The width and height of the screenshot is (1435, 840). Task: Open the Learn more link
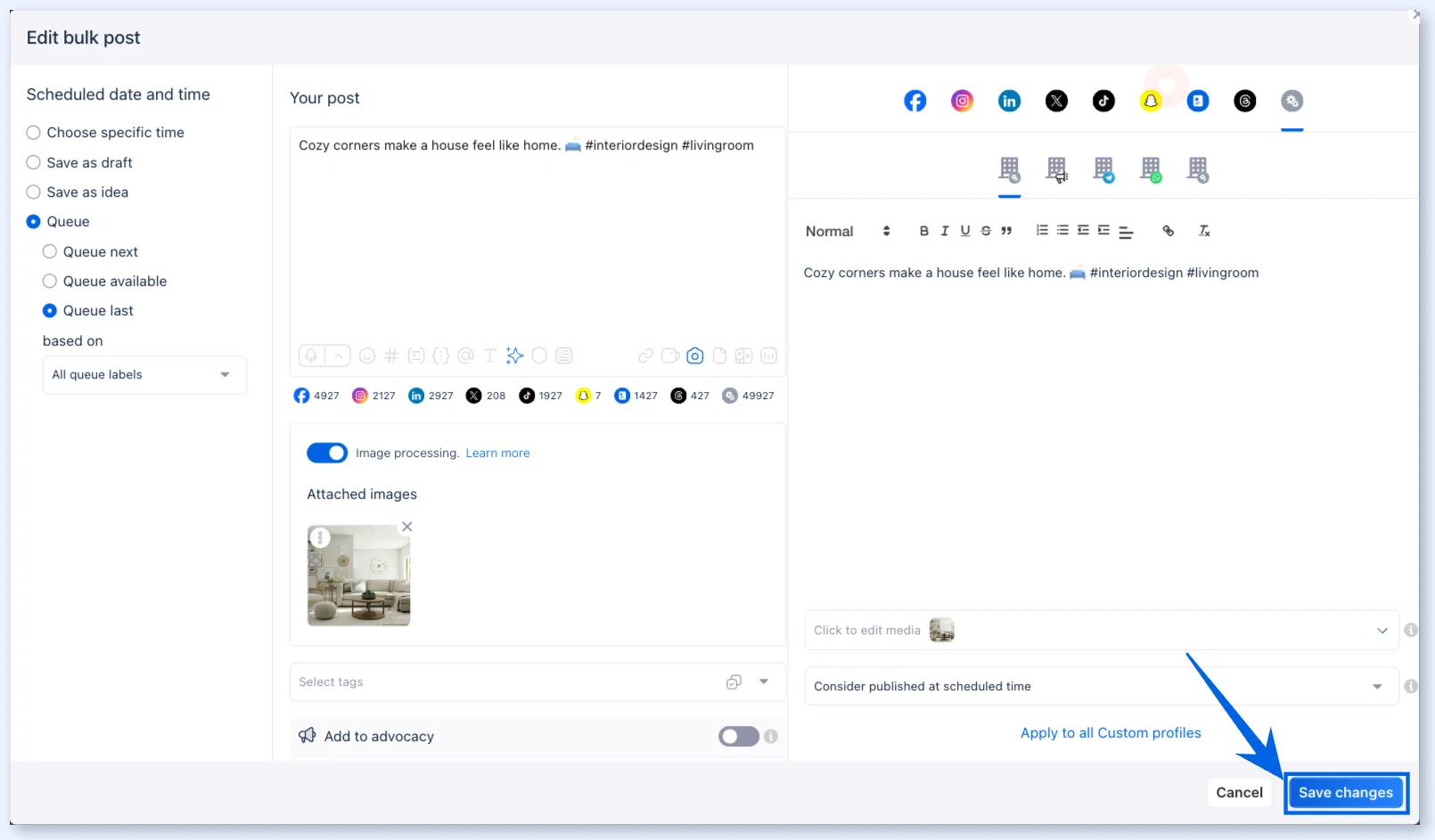click(x=498, y=453)
